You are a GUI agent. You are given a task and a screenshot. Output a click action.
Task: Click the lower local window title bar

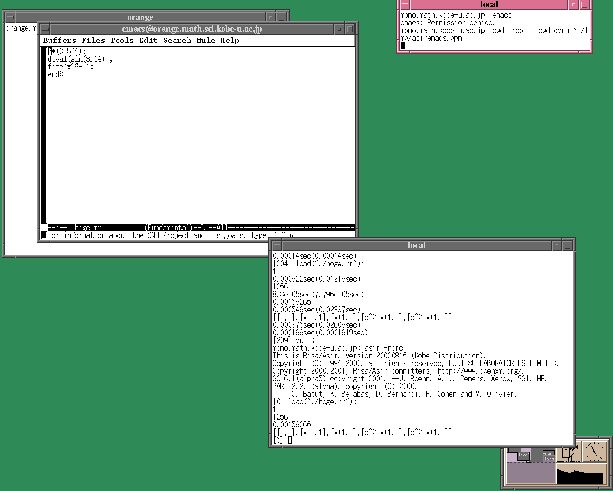tap(416, 245)
